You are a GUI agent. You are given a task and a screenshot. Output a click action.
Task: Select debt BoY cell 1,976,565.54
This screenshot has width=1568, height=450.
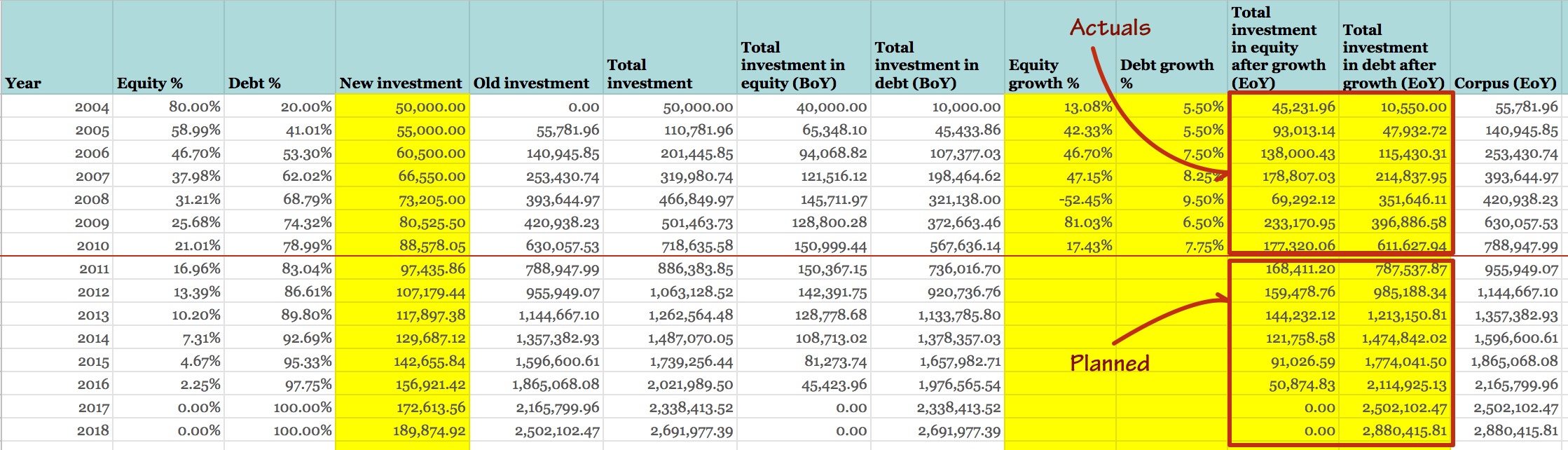coord(937,384)
